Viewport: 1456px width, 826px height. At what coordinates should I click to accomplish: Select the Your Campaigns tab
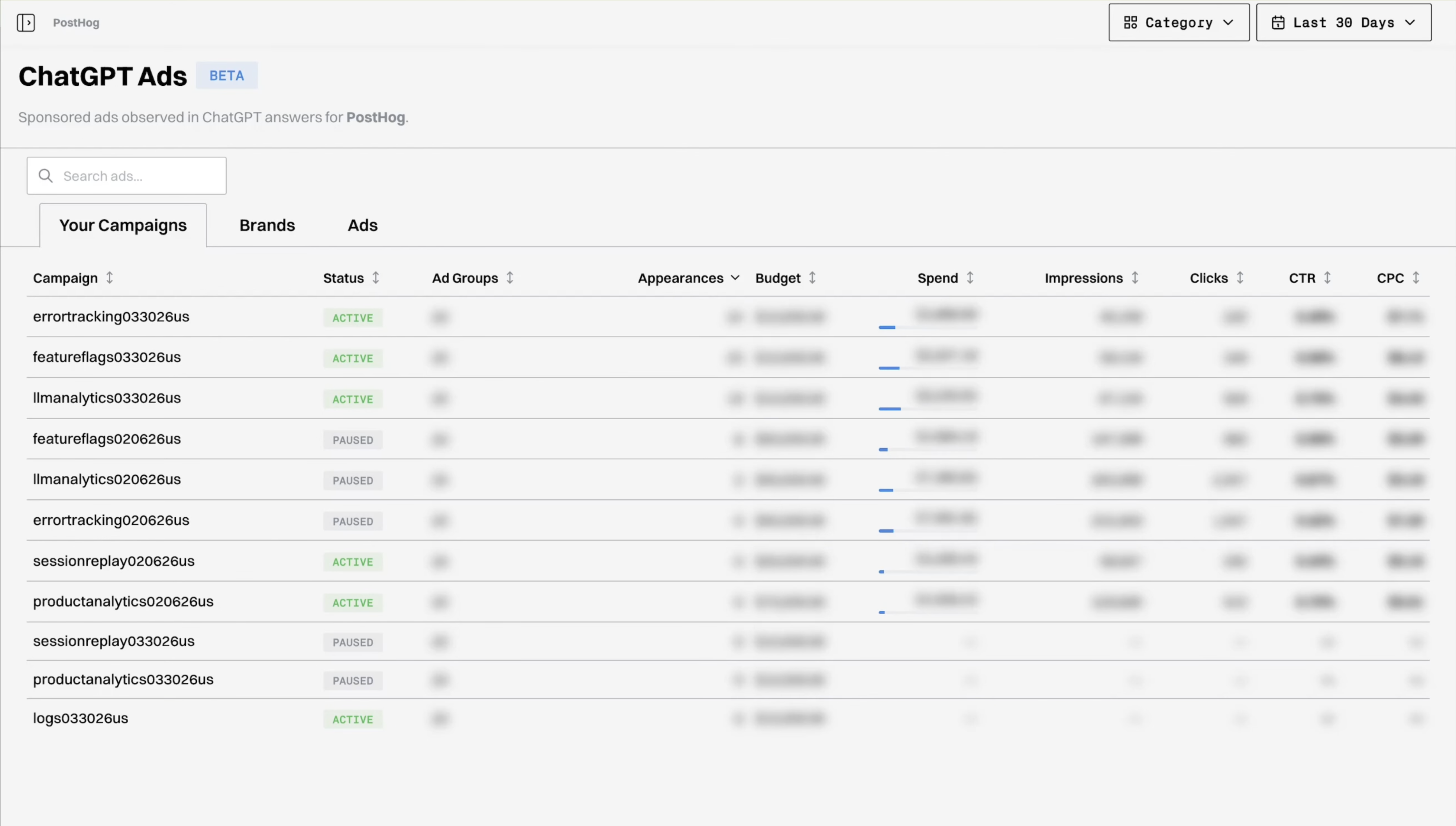(x=123, y=225)
